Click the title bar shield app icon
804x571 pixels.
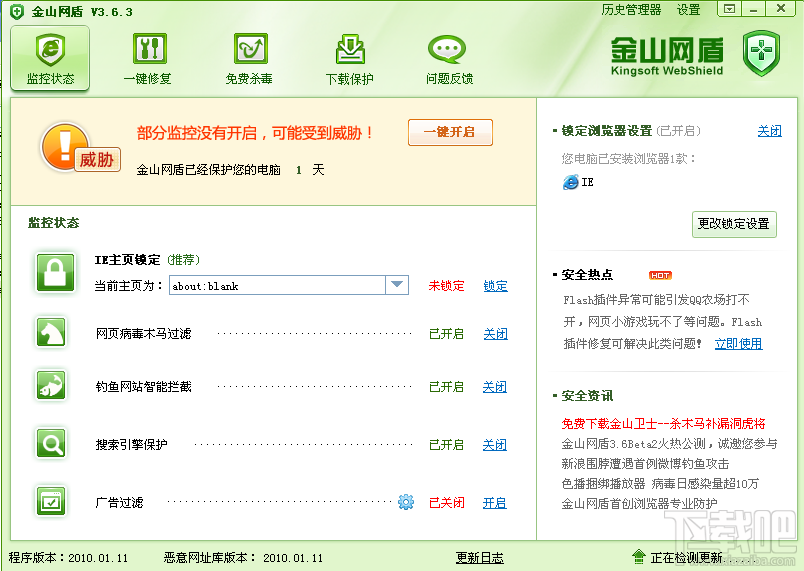pyautogui.click(x=17, y=11)
